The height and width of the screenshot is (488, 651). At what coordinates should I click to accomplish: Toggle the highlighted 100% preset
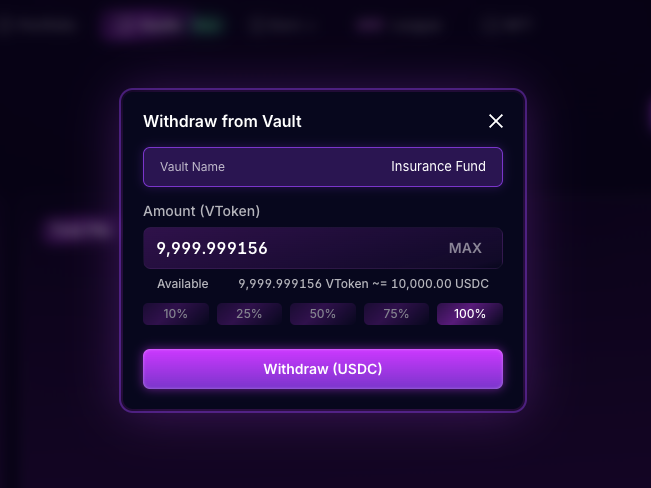470,314
